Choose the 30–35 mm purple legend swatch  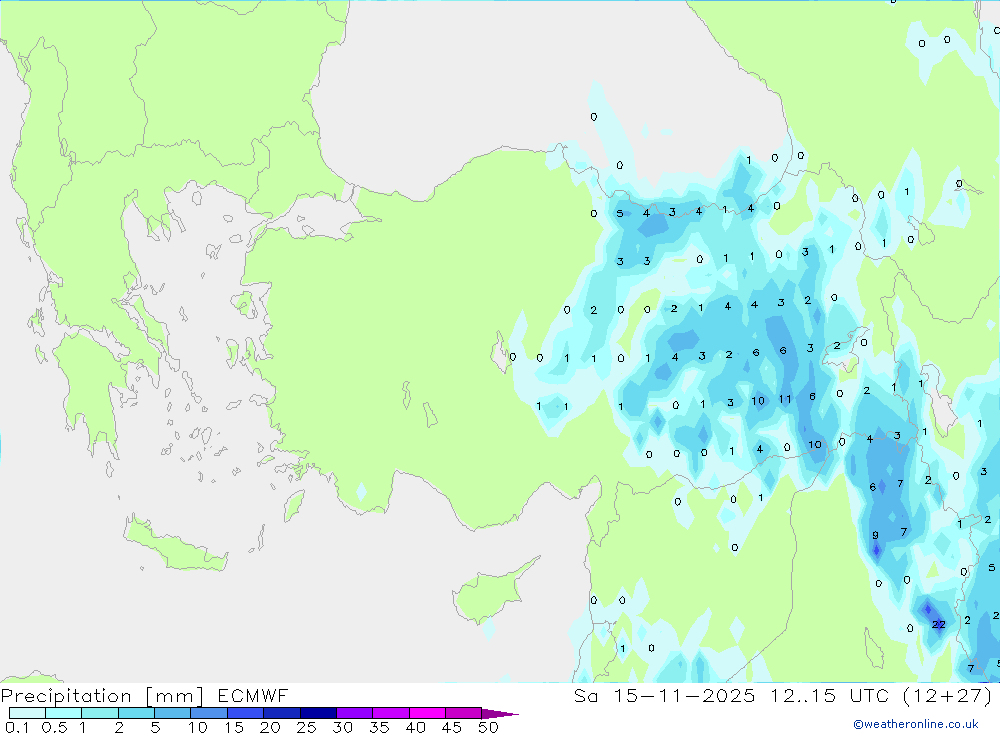click(355, 713)
